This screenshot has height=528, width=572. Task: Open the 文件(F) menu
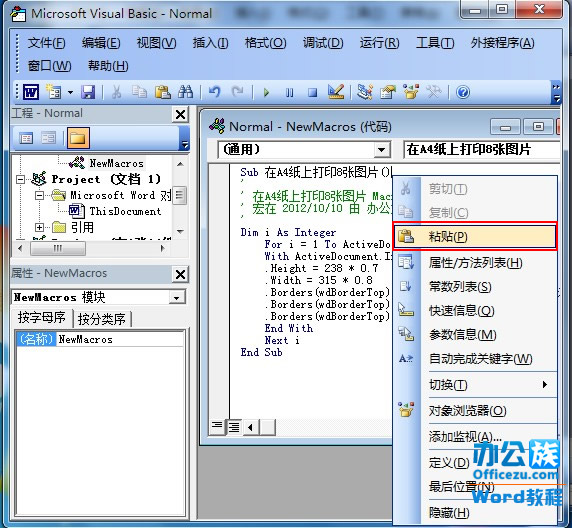(x=46, y=43)
